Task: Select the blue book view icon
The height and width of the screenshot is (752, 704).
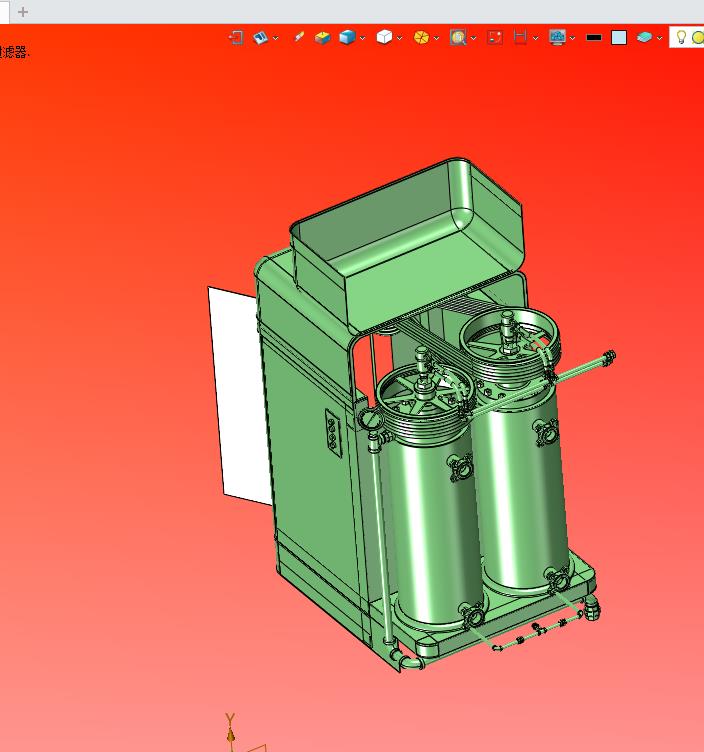Action: 260,37
